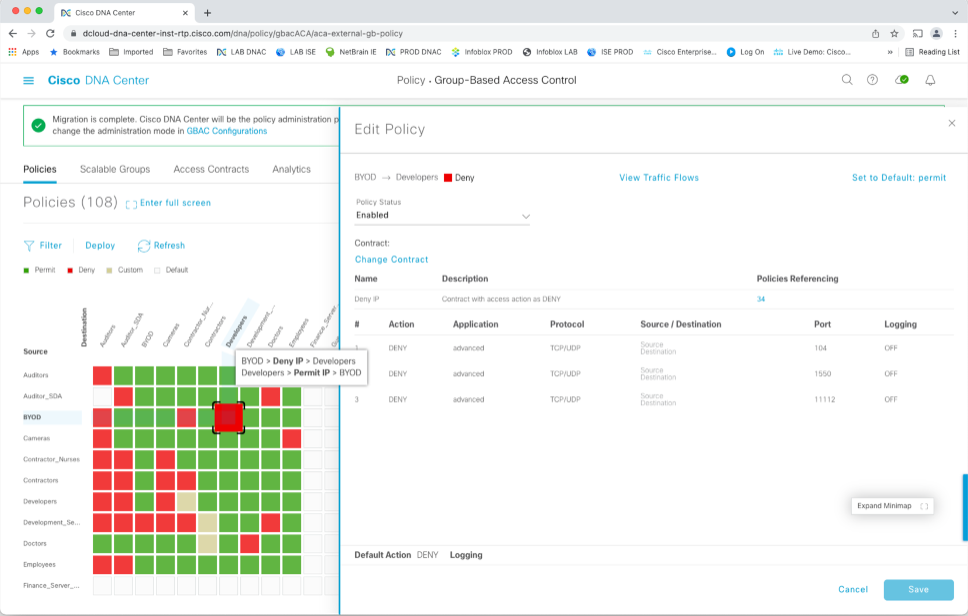Expand hidden bookmarks with the chevron
Screen dimensions: 968x616
click(890, 52)
